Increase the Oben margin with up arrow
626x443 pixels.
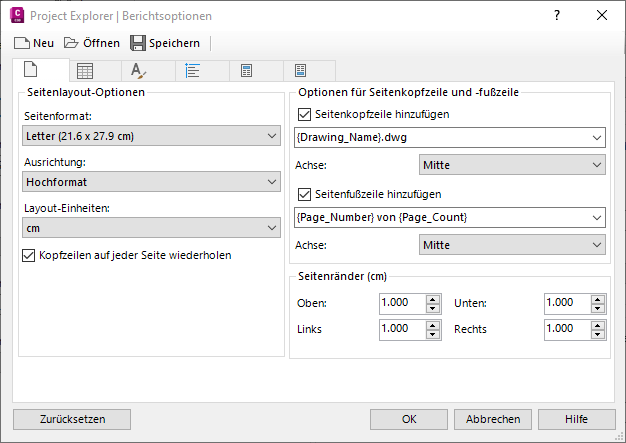click(432, 298)
